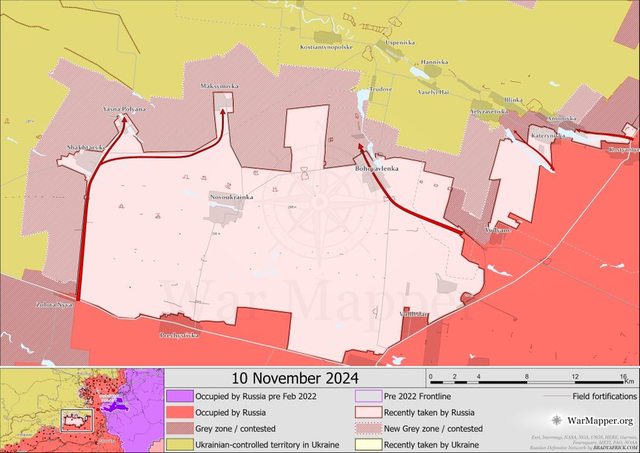Click the '10 November 2024' date title
Screen dimensions: 640x453
coord(293,378)
